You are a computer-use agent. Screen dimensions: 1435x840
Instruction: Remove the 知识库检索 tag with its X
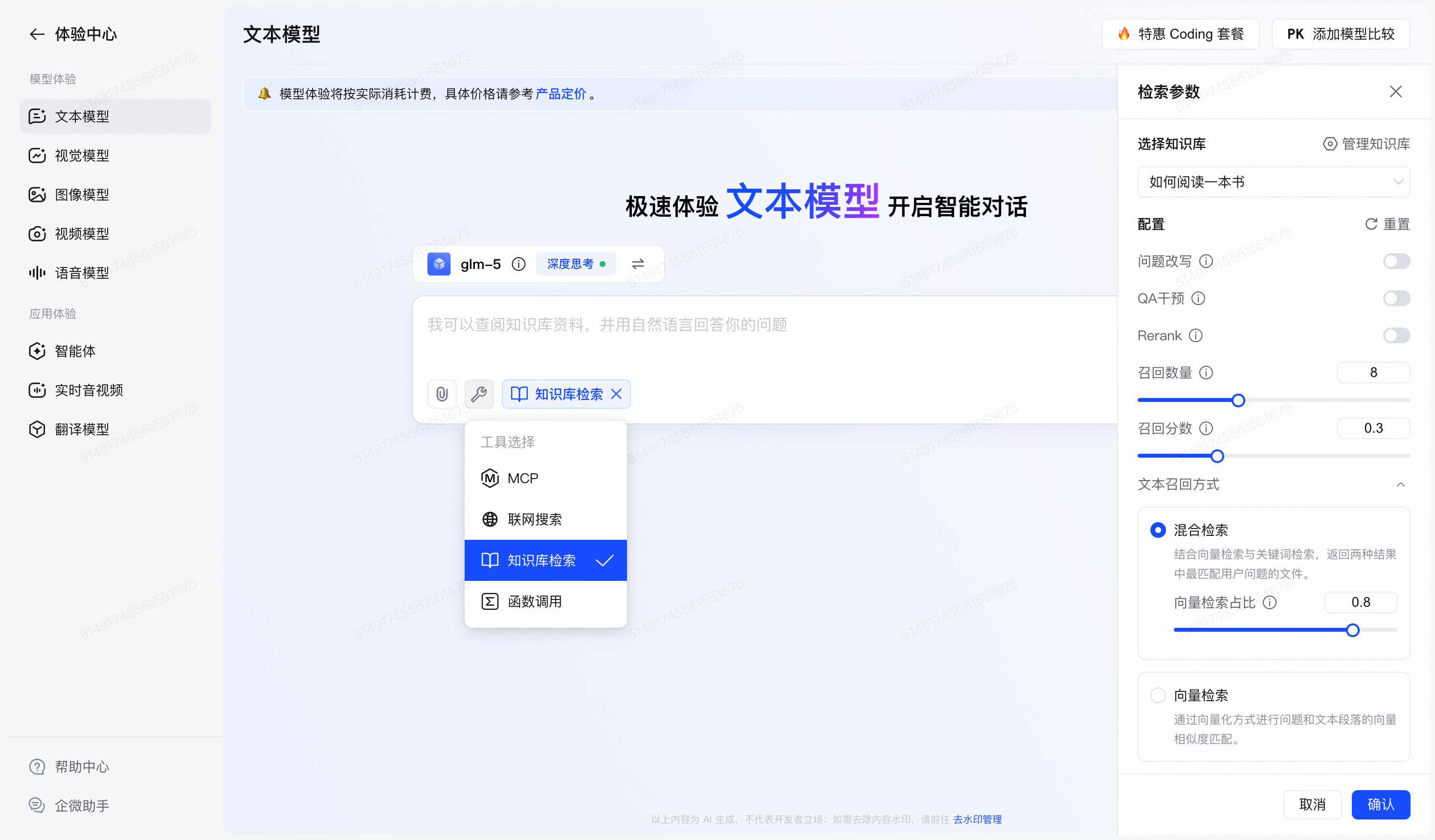pyautogui.click(x=616, y=394)
